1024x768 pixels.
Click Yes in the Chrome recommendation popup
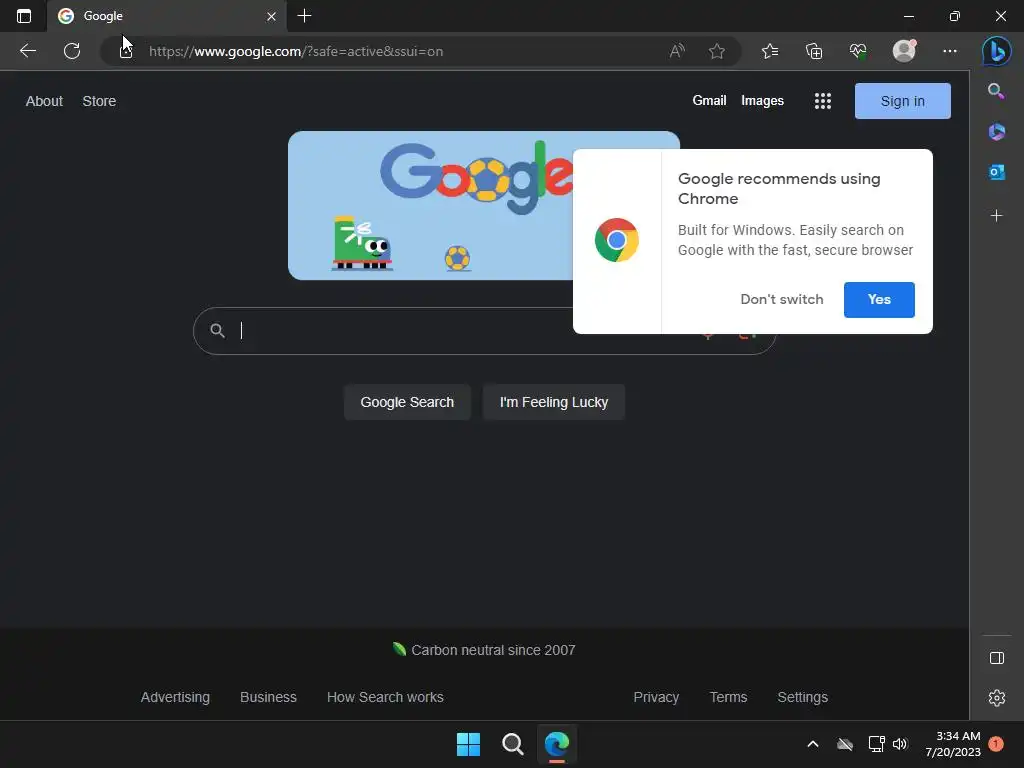pos(879,300)
